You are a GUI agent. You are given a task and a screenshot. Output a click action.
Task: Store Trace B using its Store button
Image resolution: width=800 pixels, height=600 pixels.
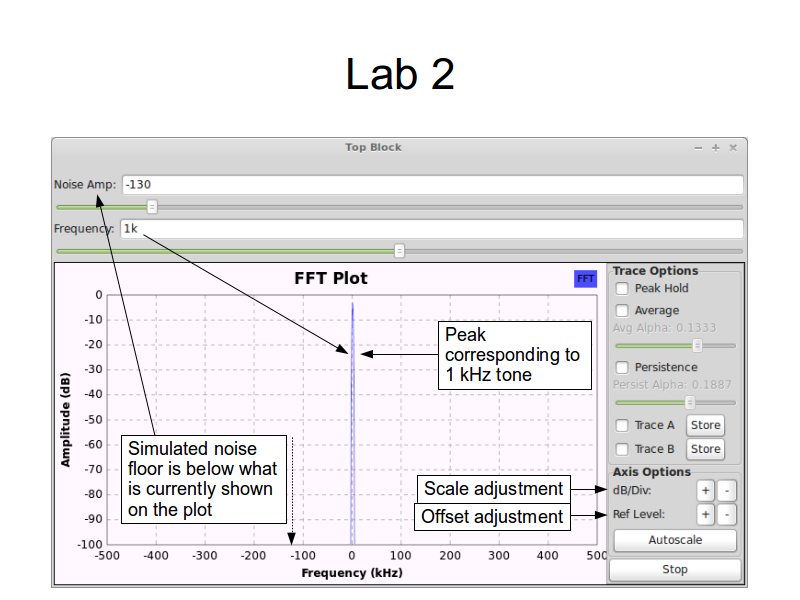pos(705,450)
